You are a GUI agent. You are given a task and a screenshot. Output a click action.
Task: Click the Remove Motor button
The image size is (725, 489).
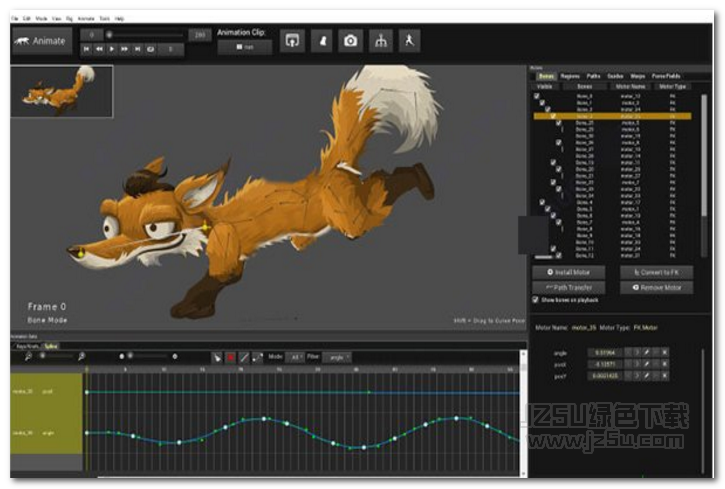click(x=657, y=287)
